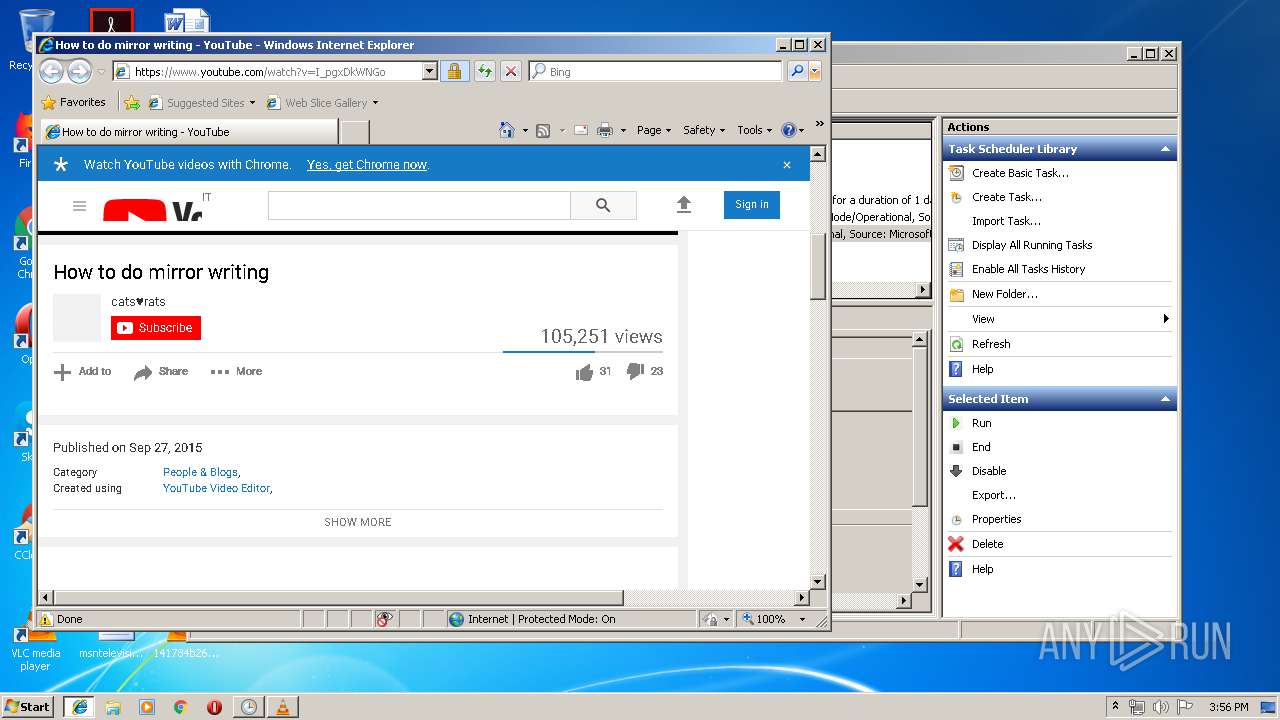1280x720 pixels.
Task: Click the YouTube search magnifier button
Action: [x=603, y=205]
